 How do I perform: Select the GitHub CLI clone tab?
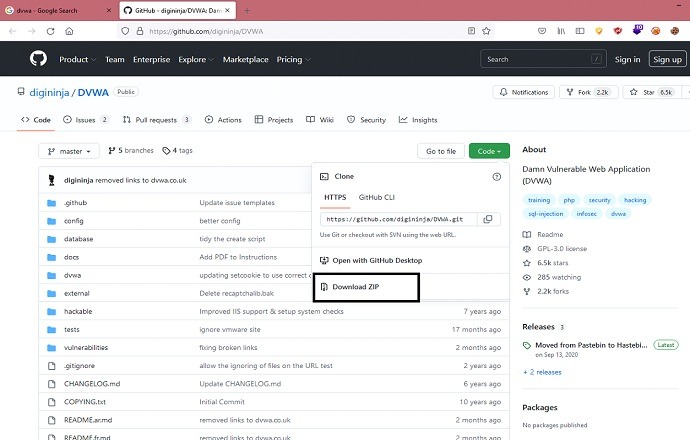click(377, 197)
